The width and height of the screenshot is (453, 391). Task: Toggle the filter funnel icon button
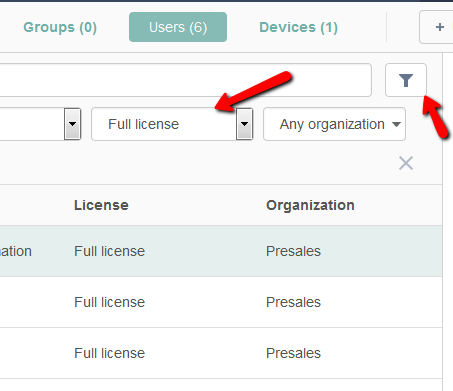tap(406, 80)
